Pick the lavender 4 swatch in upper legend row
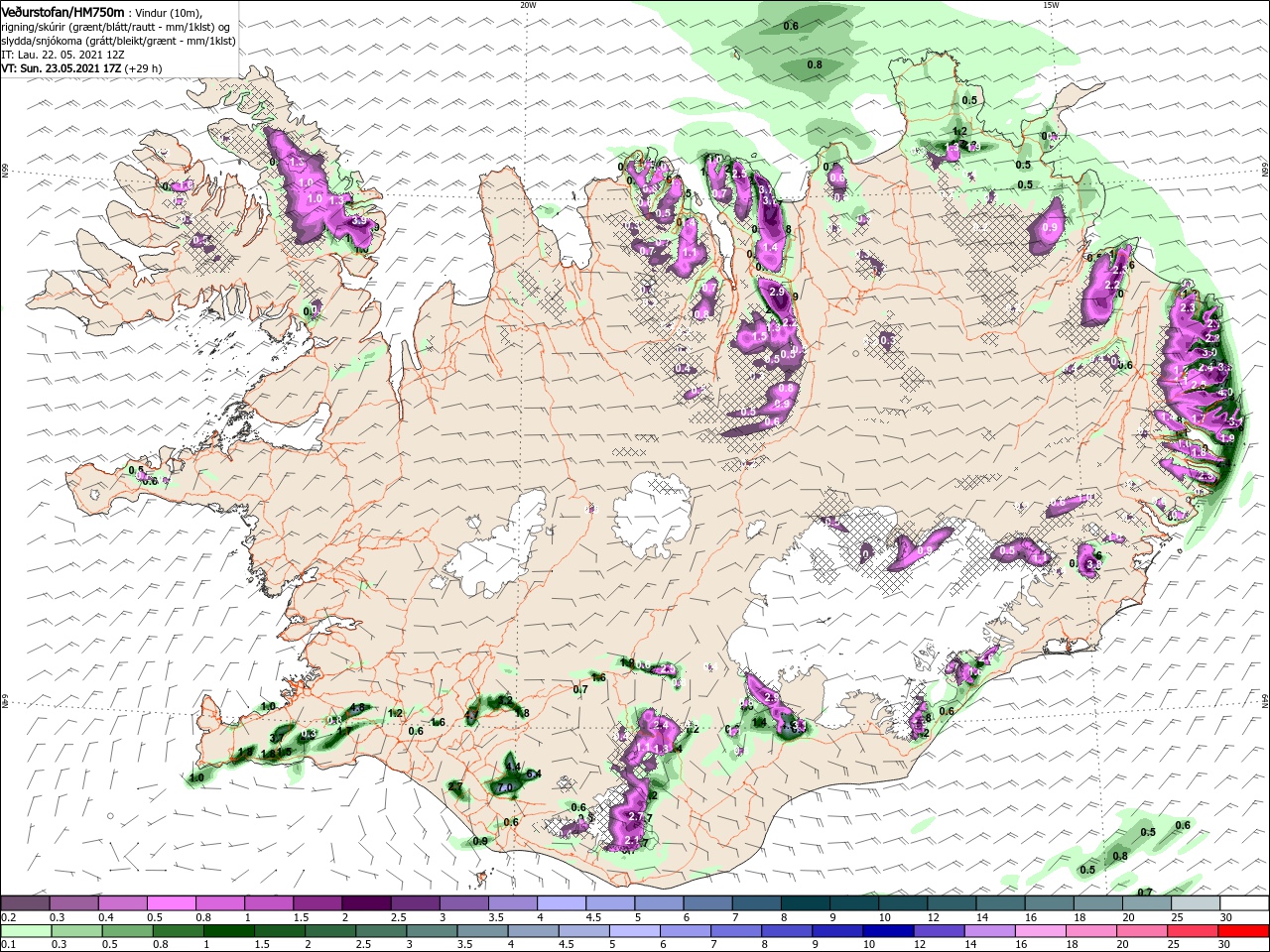Screen dimensions: 1270x952 tap(562, 903)
